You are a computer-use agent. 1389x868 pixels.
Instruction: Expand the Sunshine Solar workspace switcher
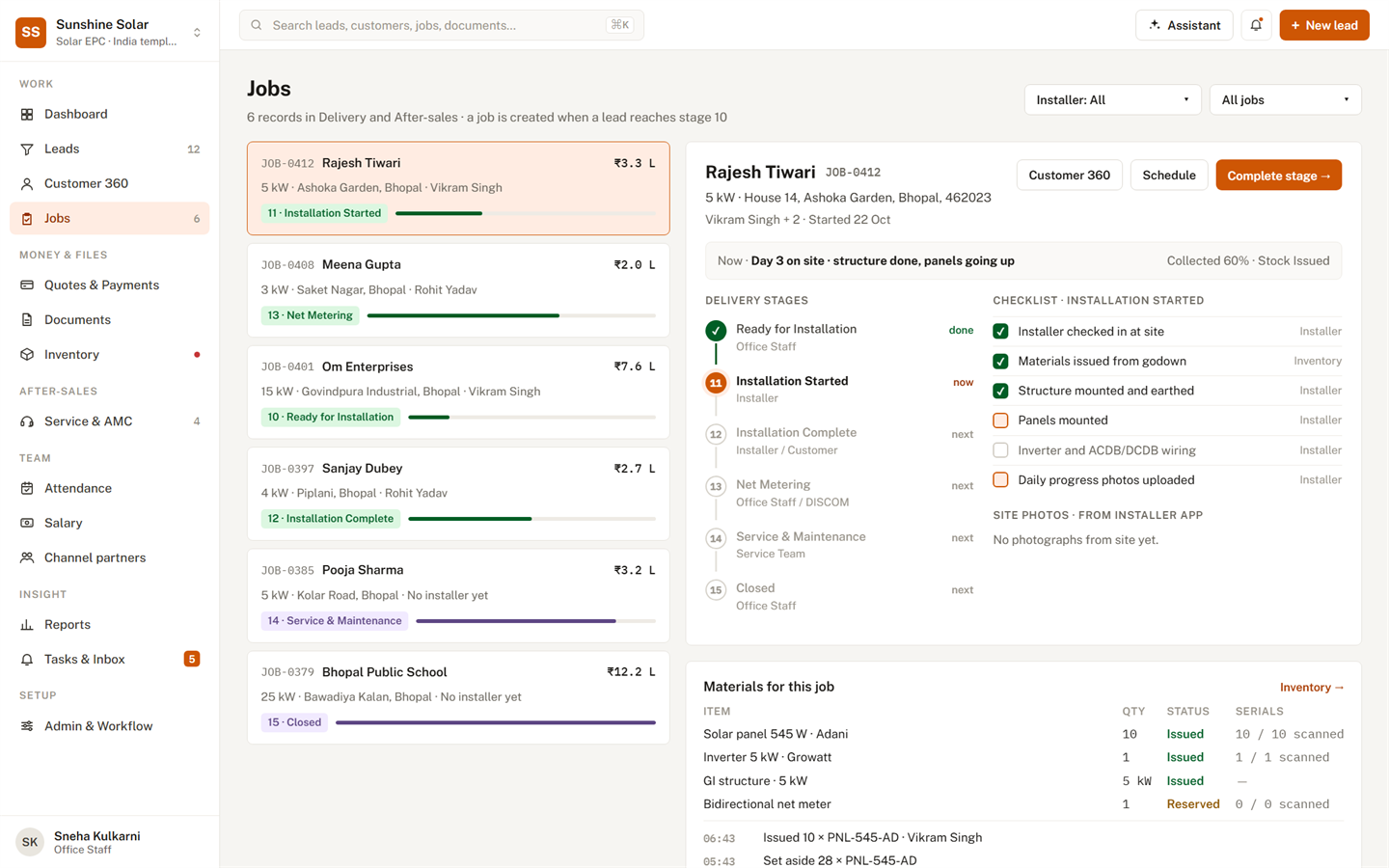(x=197, y=32)
